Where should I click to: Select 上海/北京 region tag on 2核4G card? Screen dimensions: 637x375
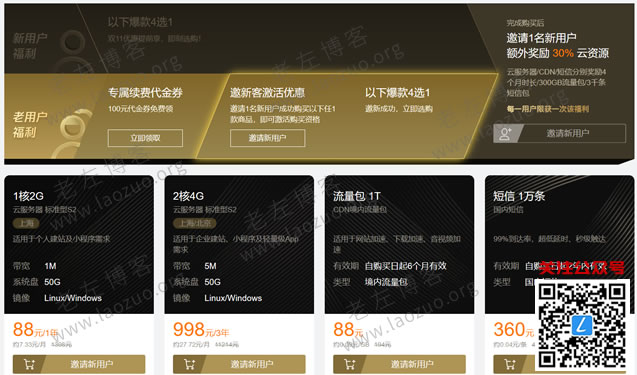195,223
